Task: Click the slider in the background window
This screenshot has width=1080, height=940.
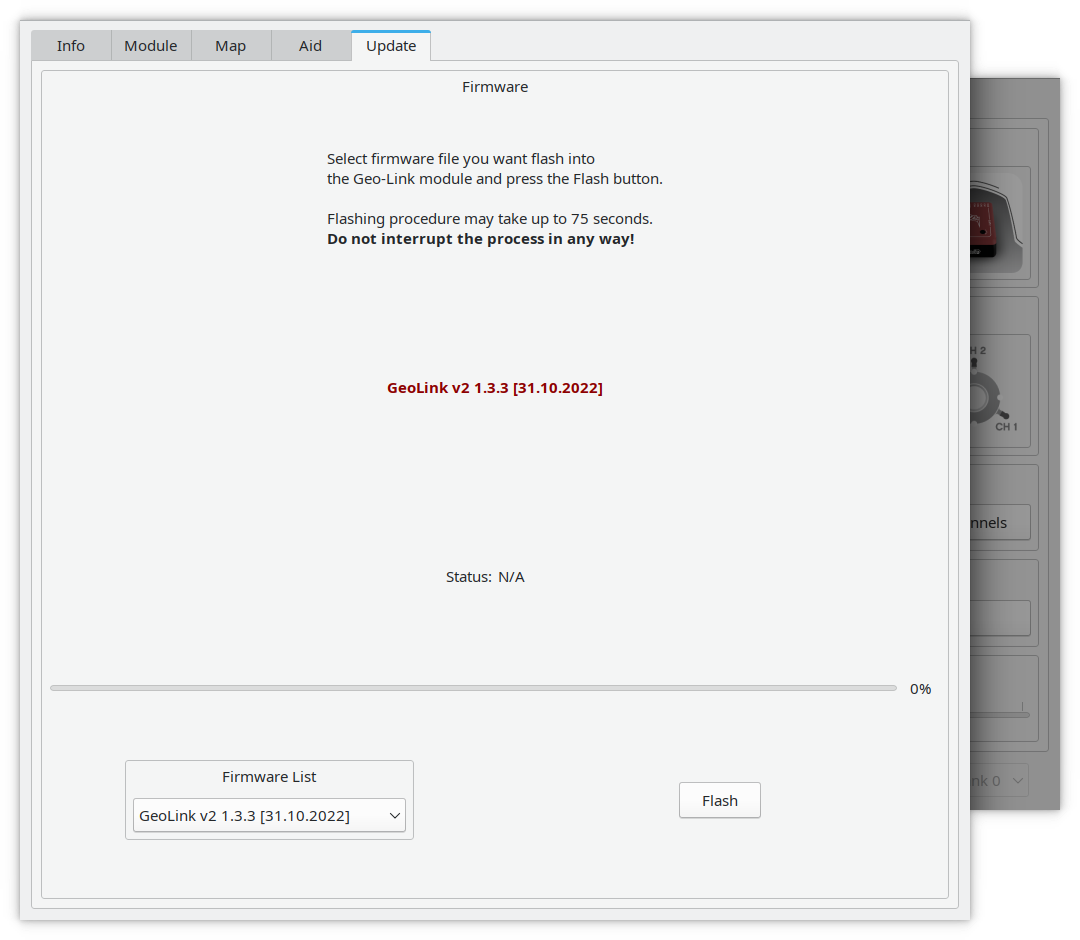Action: [999, 714]
